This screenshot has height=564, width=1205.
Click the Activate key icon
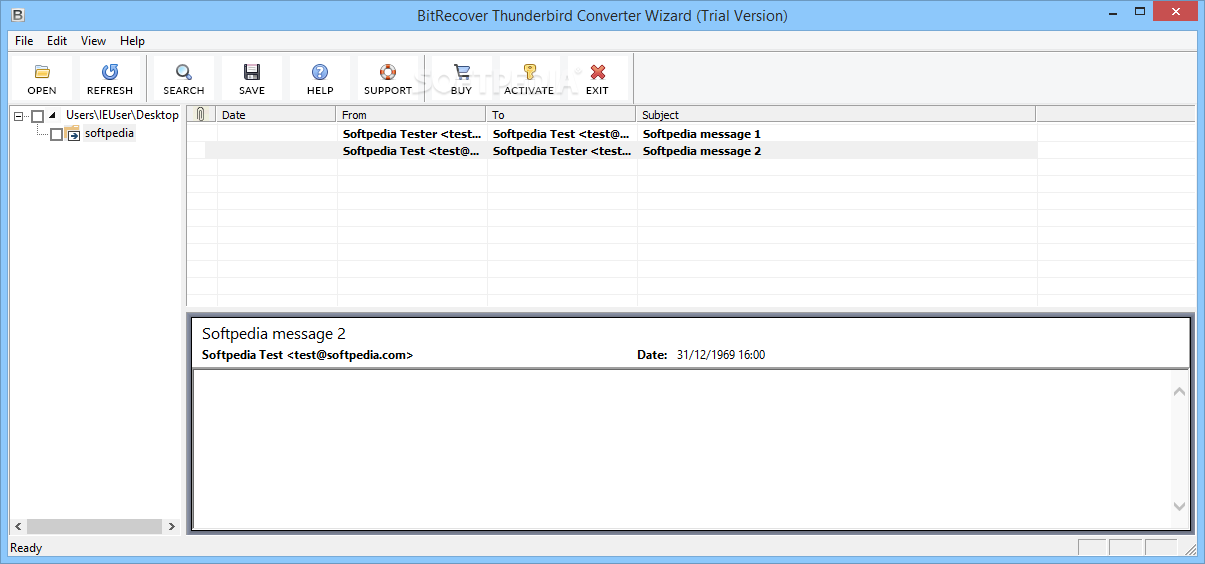coord(529,72)
